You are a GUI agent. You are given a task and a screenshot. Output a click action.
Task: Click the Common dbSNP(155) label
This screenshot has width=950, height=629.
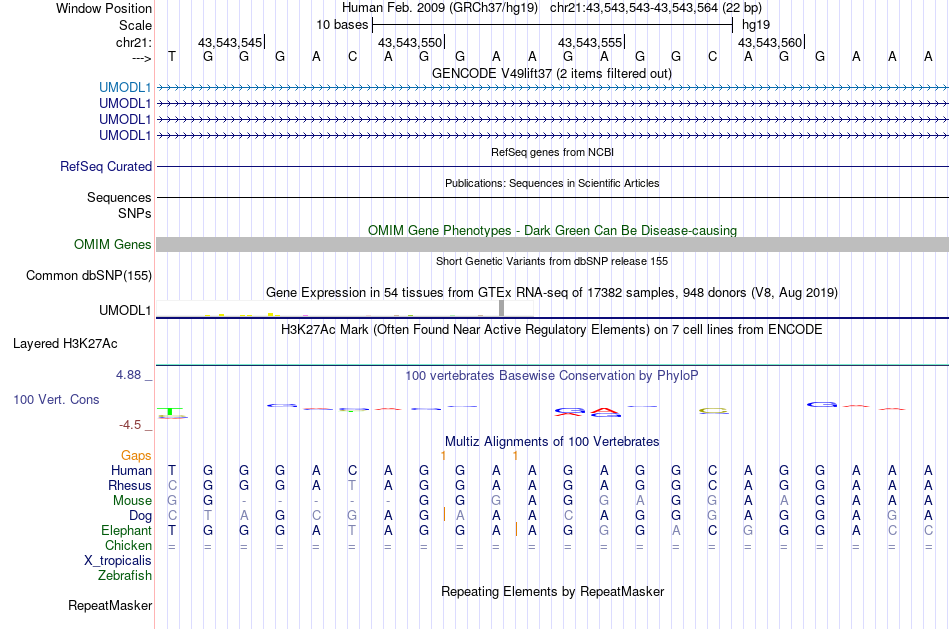pos(89,276)
